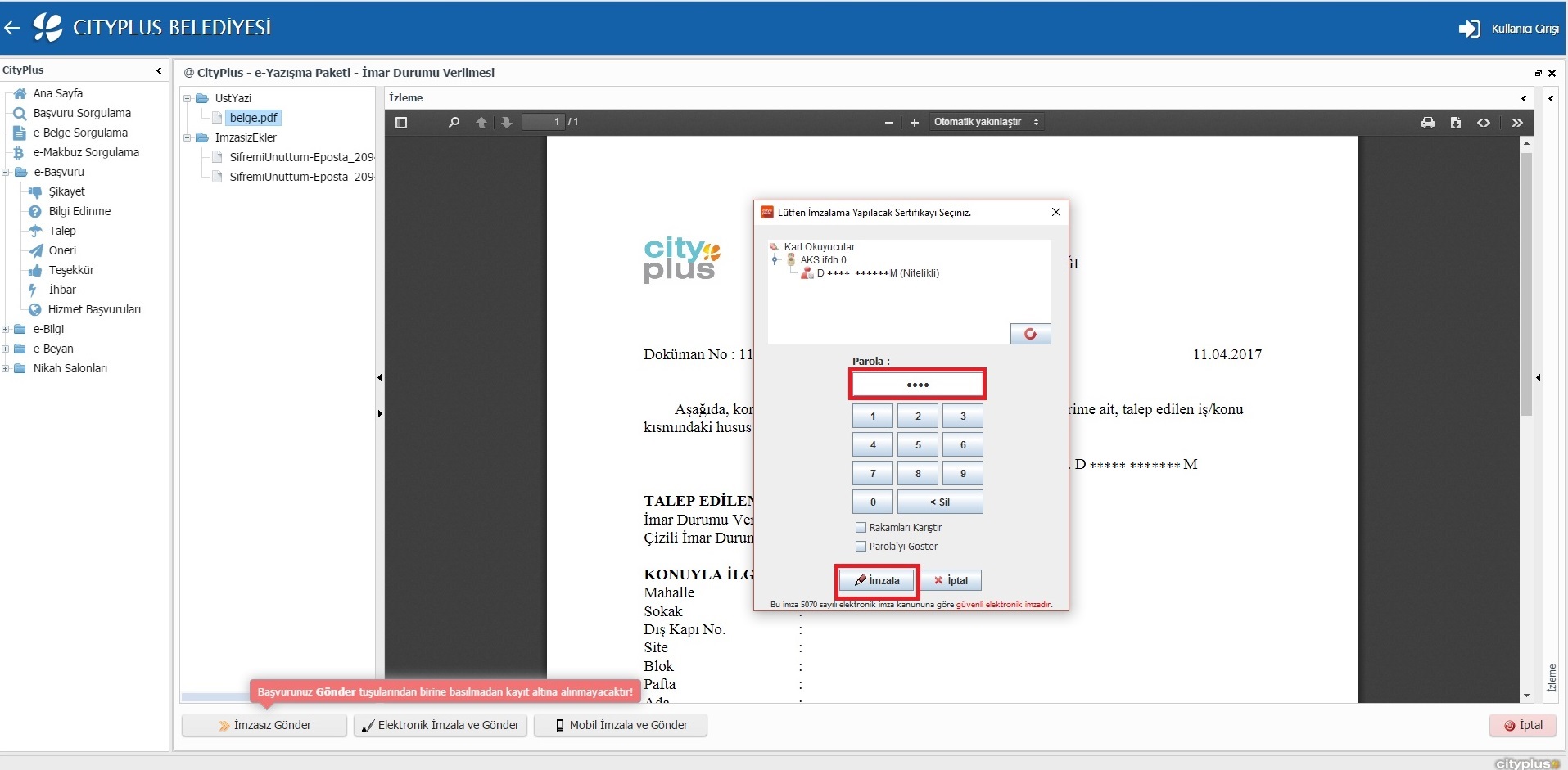Expand the e-Beyan tree node
Image resolution: width=1568 pixels, height=770 pixels.
click(6, 349)
